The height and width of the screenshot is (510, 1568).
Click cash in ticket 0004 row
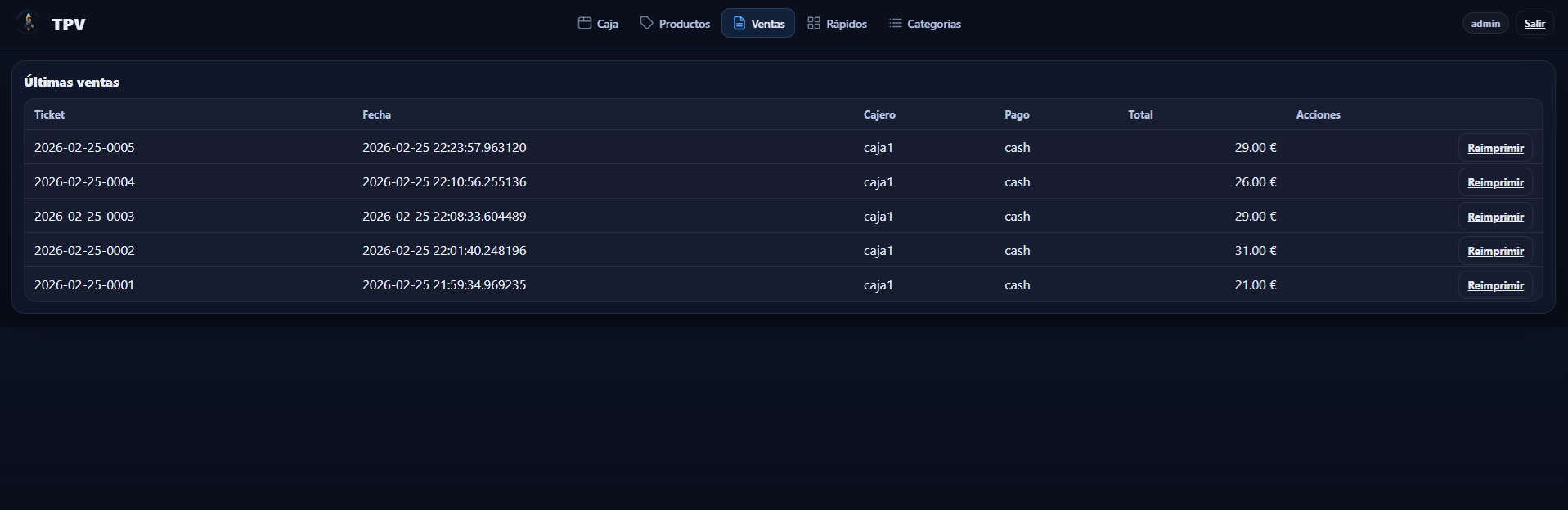point(1018,181)
